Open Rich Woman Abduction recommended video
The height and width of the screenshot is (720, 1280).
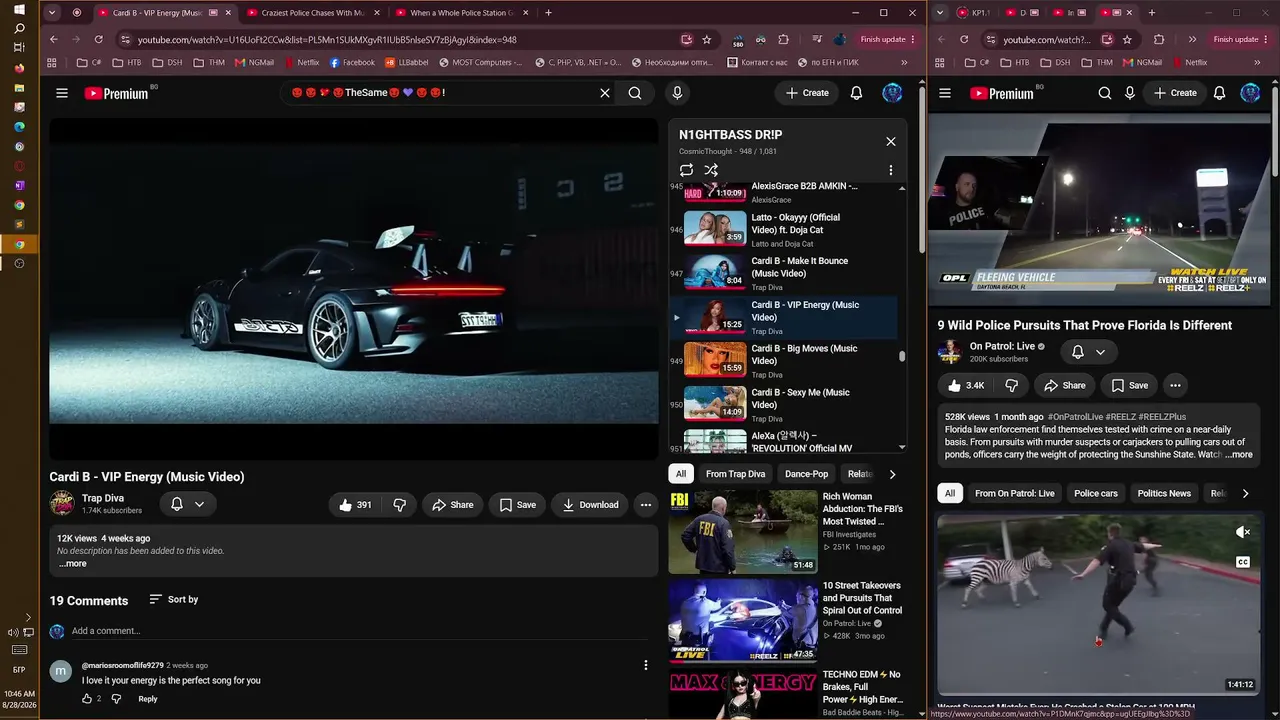point(786,531)
